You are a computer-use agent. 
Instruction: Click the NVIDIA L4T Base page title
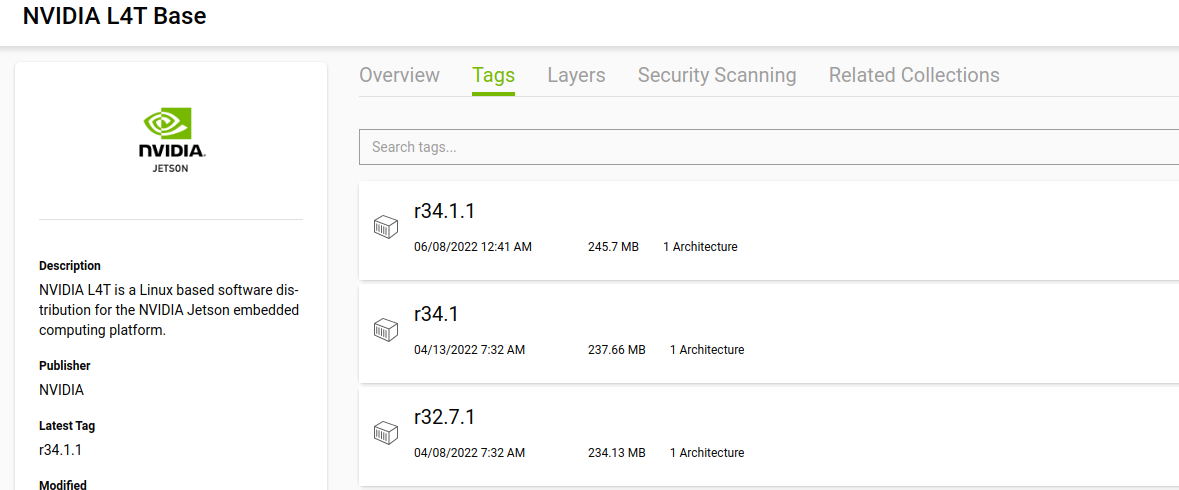pyautogui.click(x=115, y=17)
